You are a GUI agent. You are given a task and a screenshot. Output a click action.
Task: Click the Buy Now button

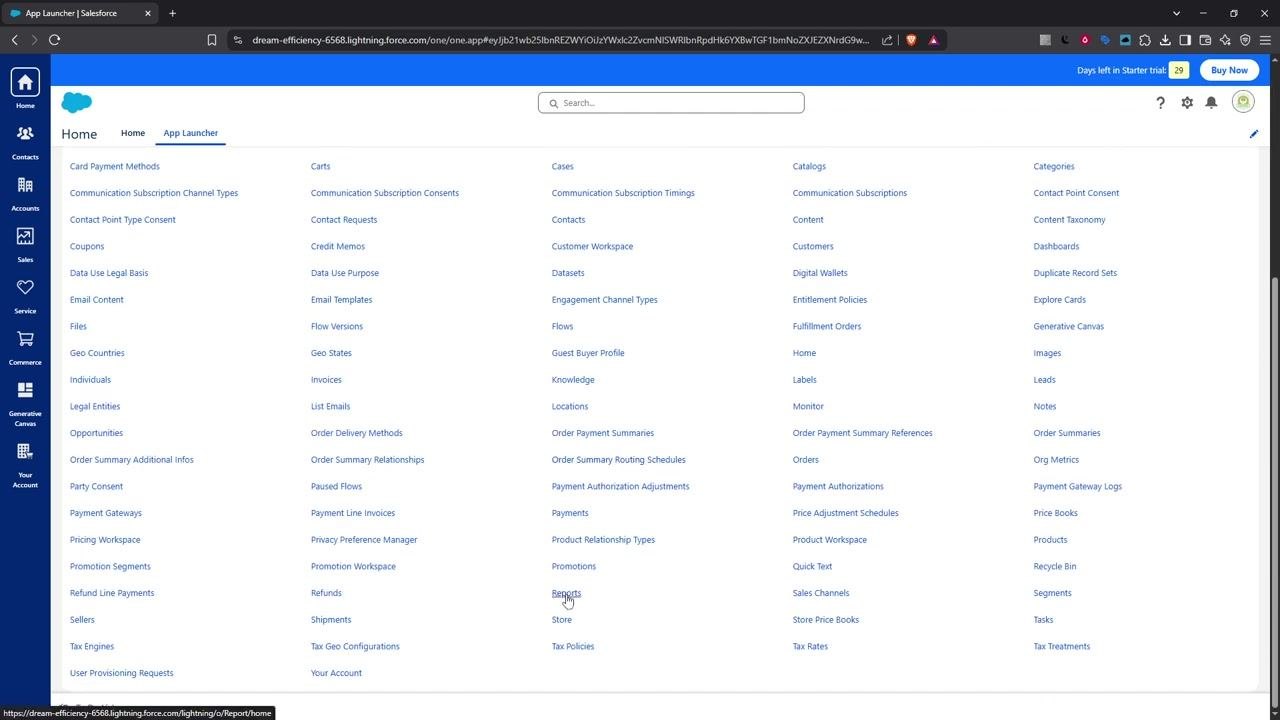click(1229, 70)
